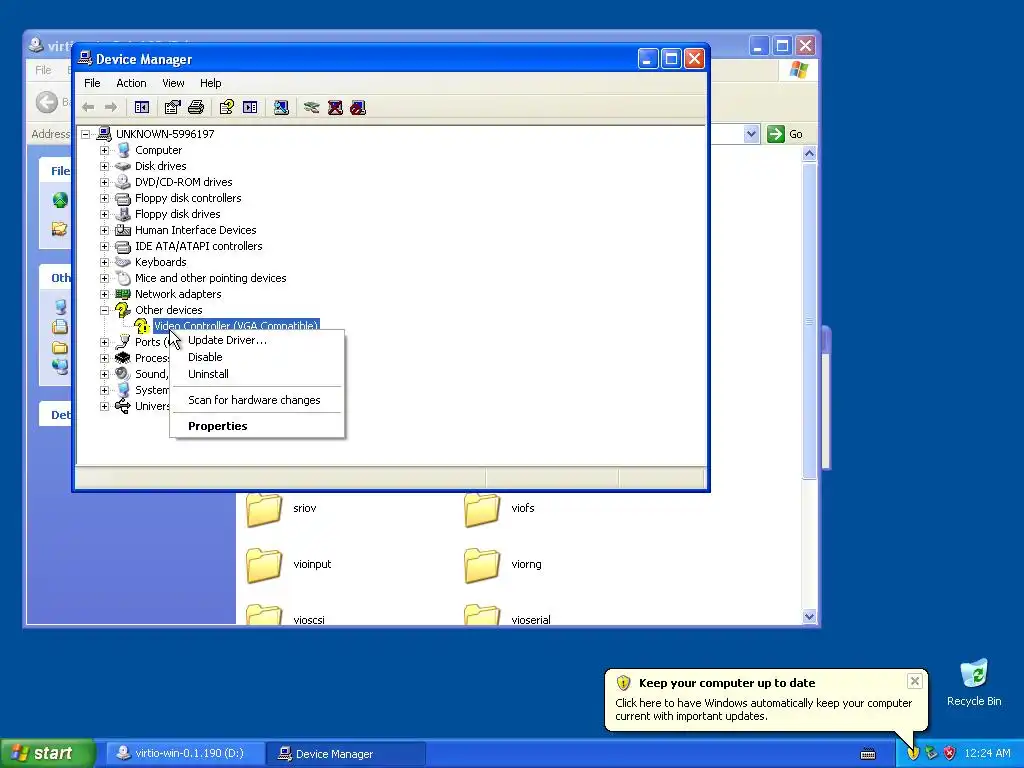Image resolution: width=1024 pixels, height=768 pixels.
Task: Click the Start button
Action: (x=47, y=753)
